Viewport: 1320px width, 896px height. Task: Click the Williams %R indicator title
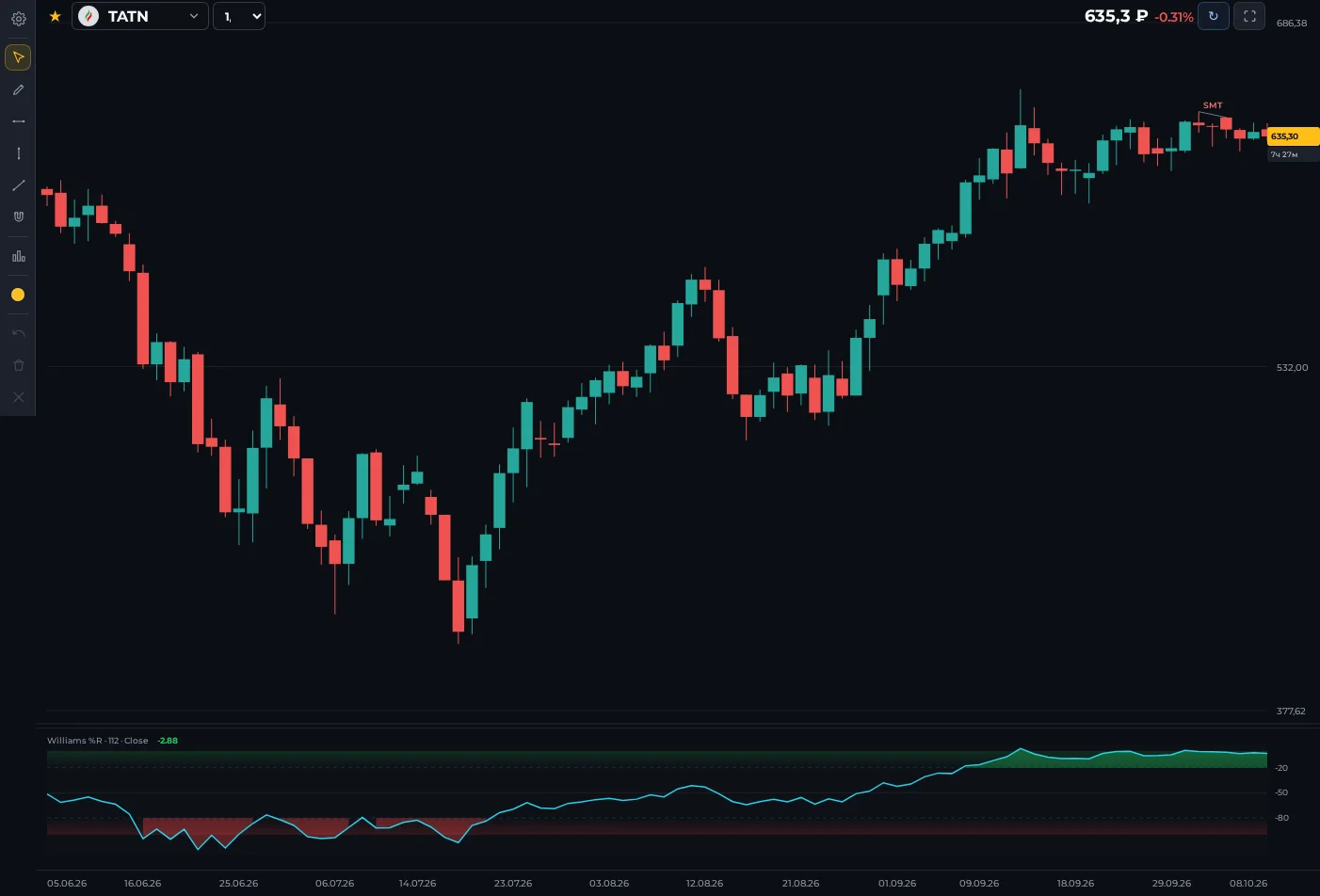tap(98, 741)
